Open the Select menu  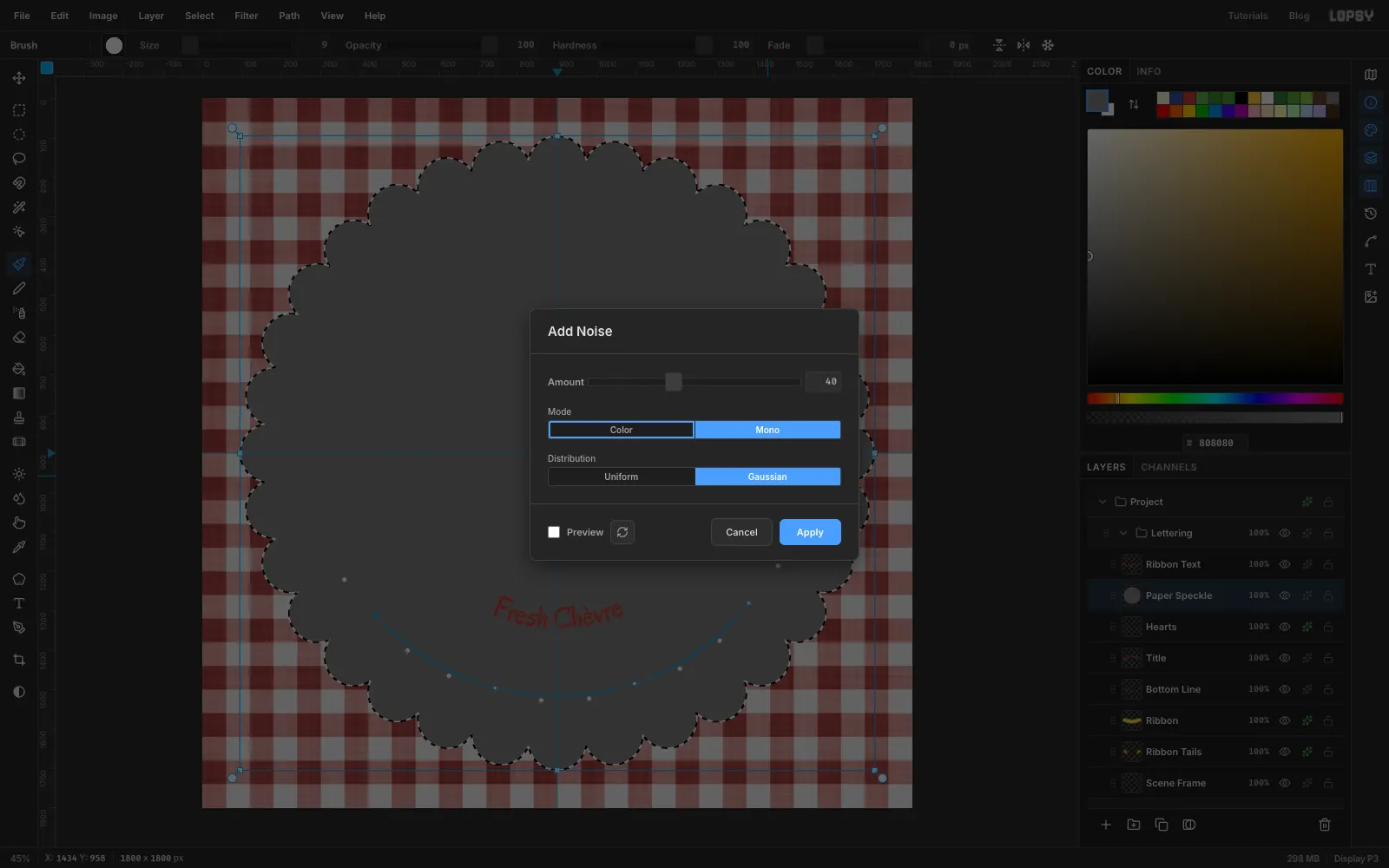pyautogui.click(x=199, y=16)
